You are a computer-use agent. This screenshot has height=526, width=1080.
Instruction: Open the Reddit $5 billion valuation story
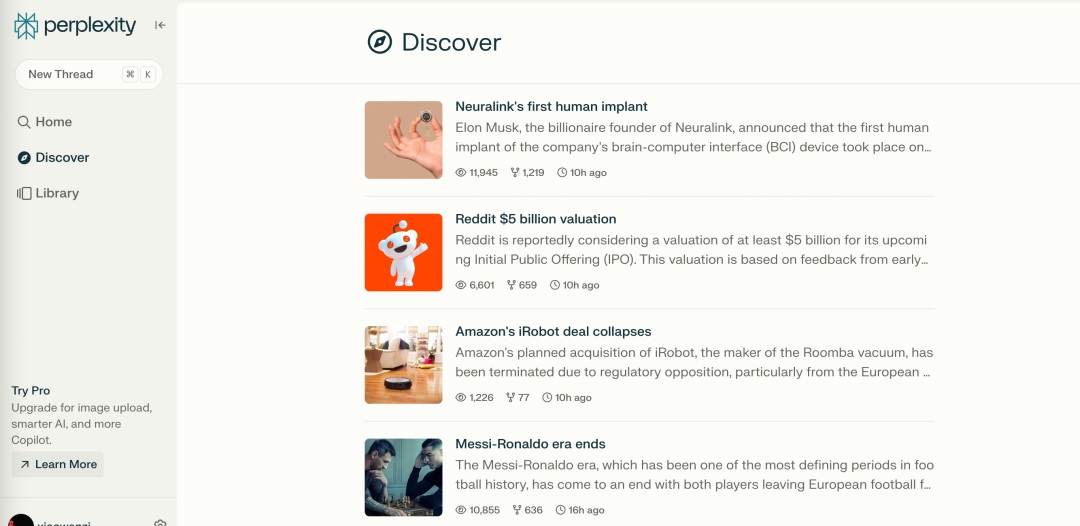535,219
